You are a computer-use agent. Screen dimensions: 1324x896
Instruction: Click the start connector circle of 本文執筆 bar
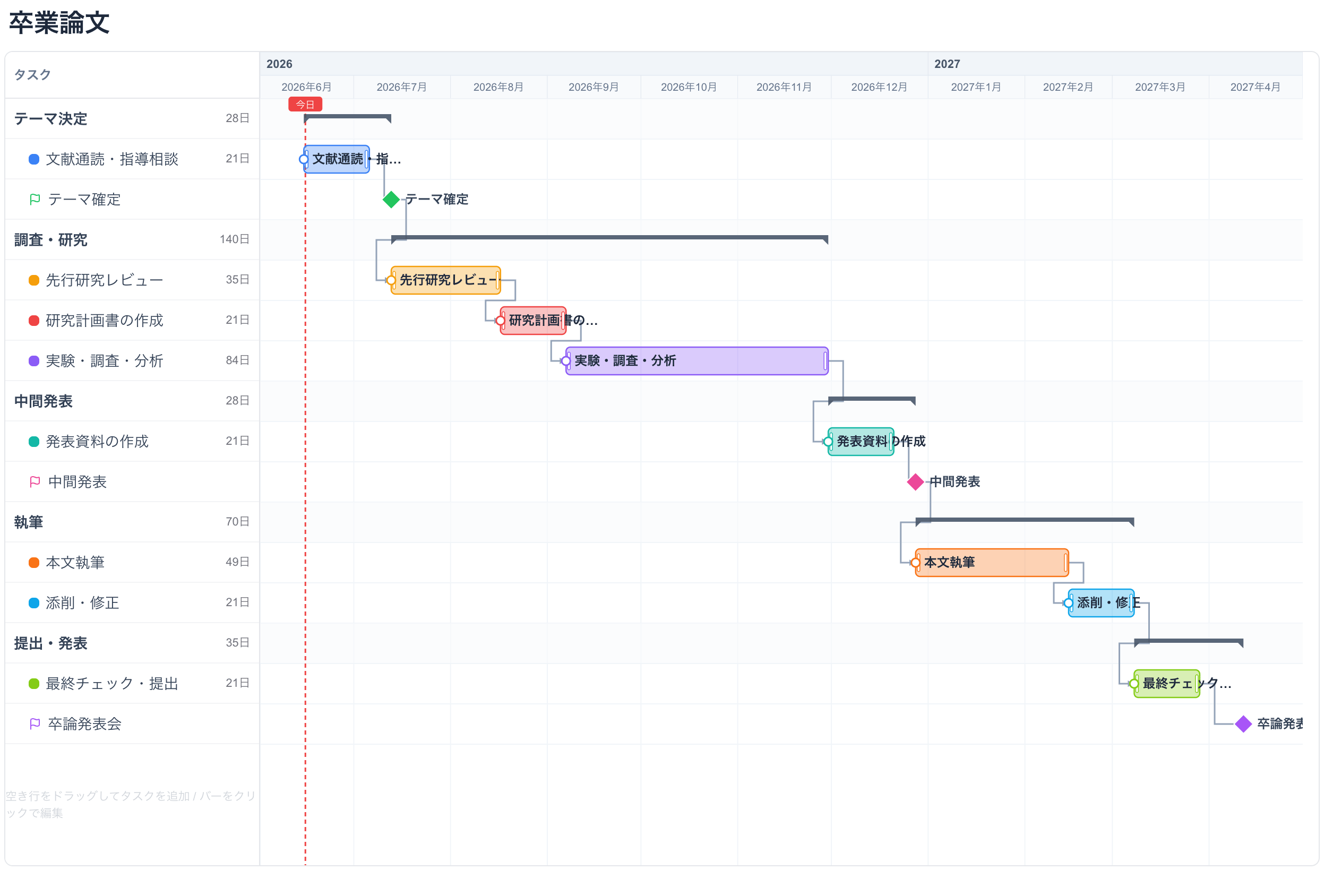tap(915, 563)
